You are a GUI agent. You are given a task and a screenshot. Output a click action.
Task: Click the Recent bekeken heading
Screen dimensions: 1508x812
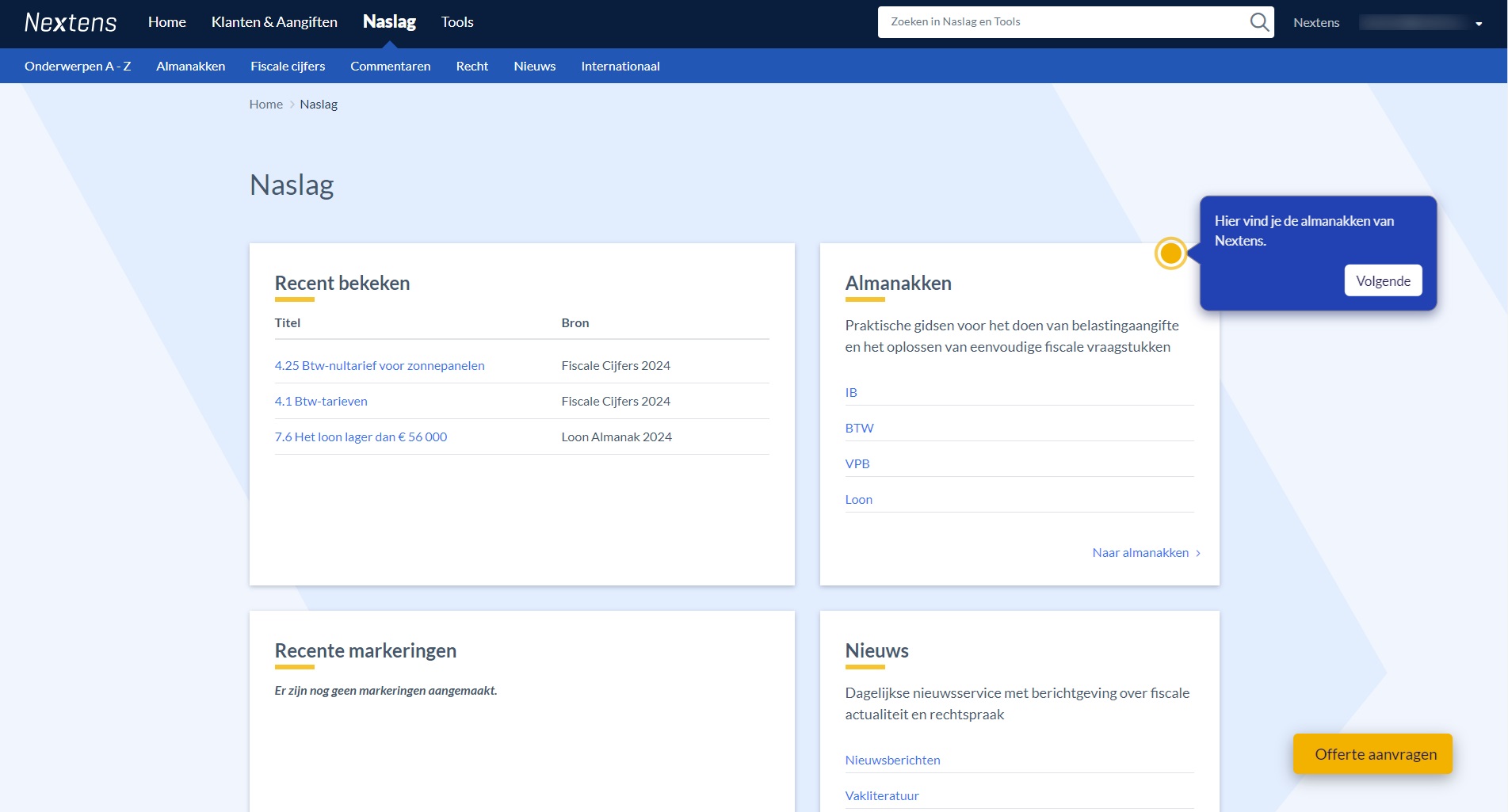342,283
